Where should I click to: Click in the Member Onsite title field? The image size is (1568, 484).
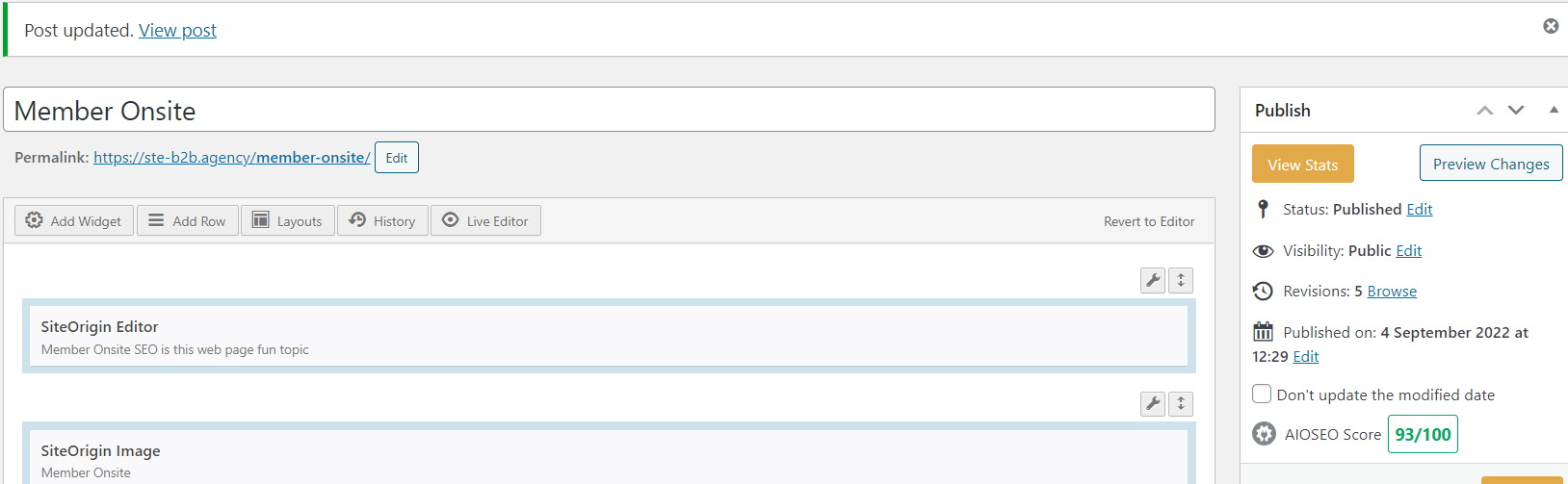pyautogui.click(x=609, y=111)
